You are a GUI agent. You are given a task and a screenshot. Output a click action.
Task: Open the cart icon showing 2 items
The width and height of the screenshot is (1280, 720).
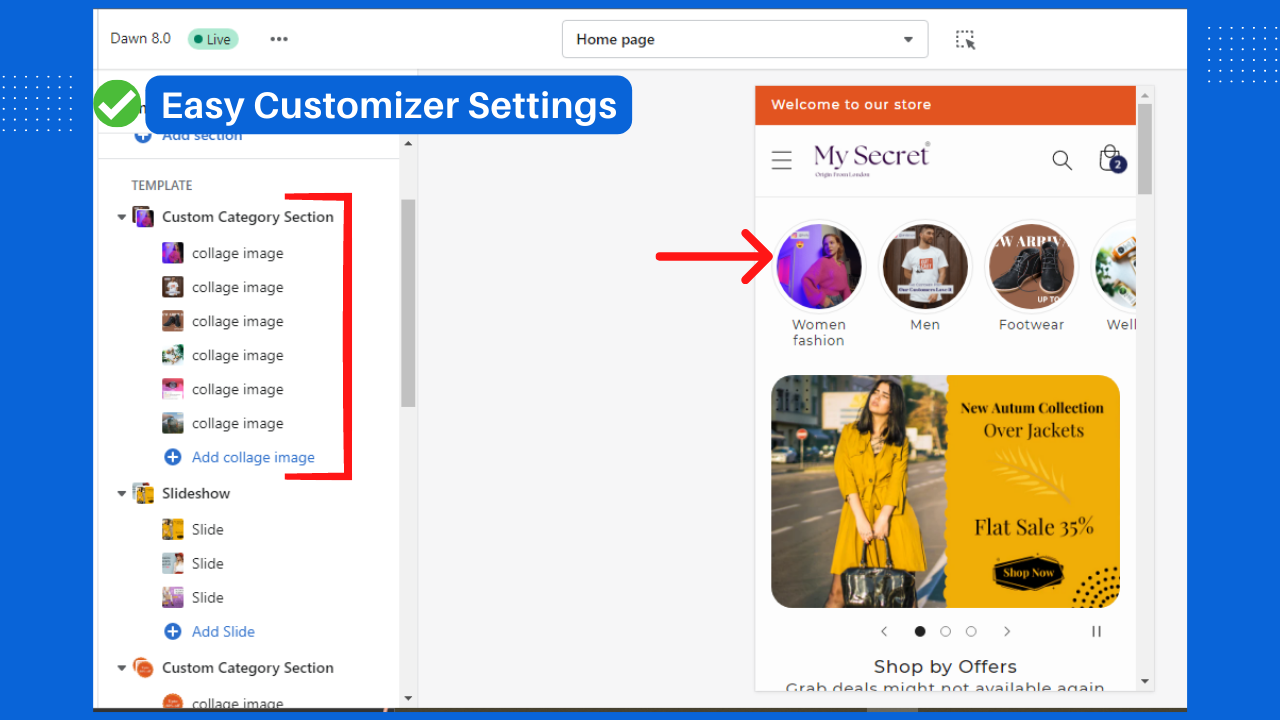(x=1110, y=159)
